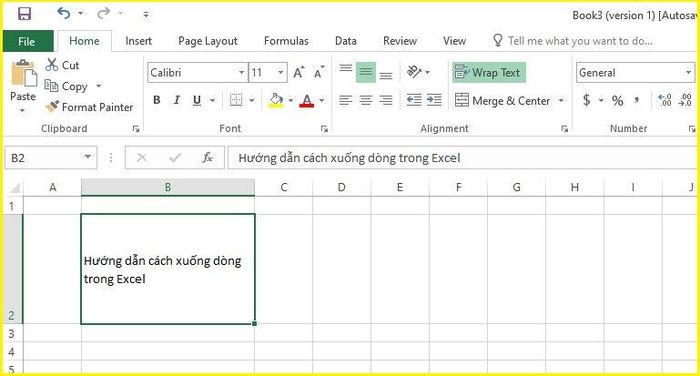Apply the Percent Style format
The height and width of the screenshot is (376, 700).
(617, 100)
